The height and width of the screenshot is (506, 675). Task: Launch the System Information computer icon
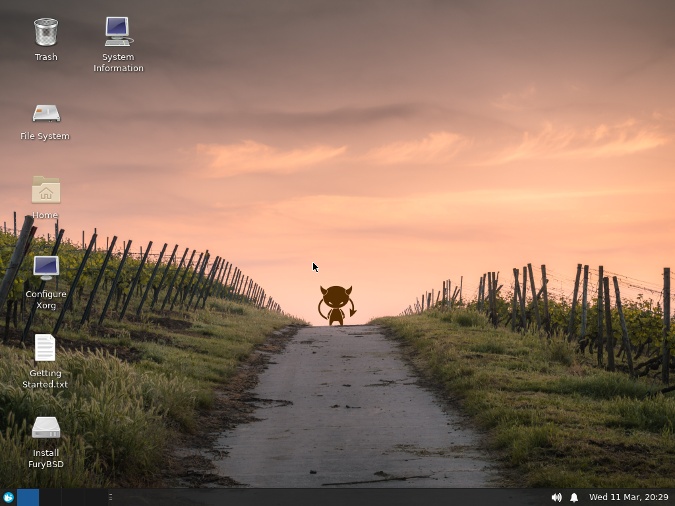click(x=118, y=32)
